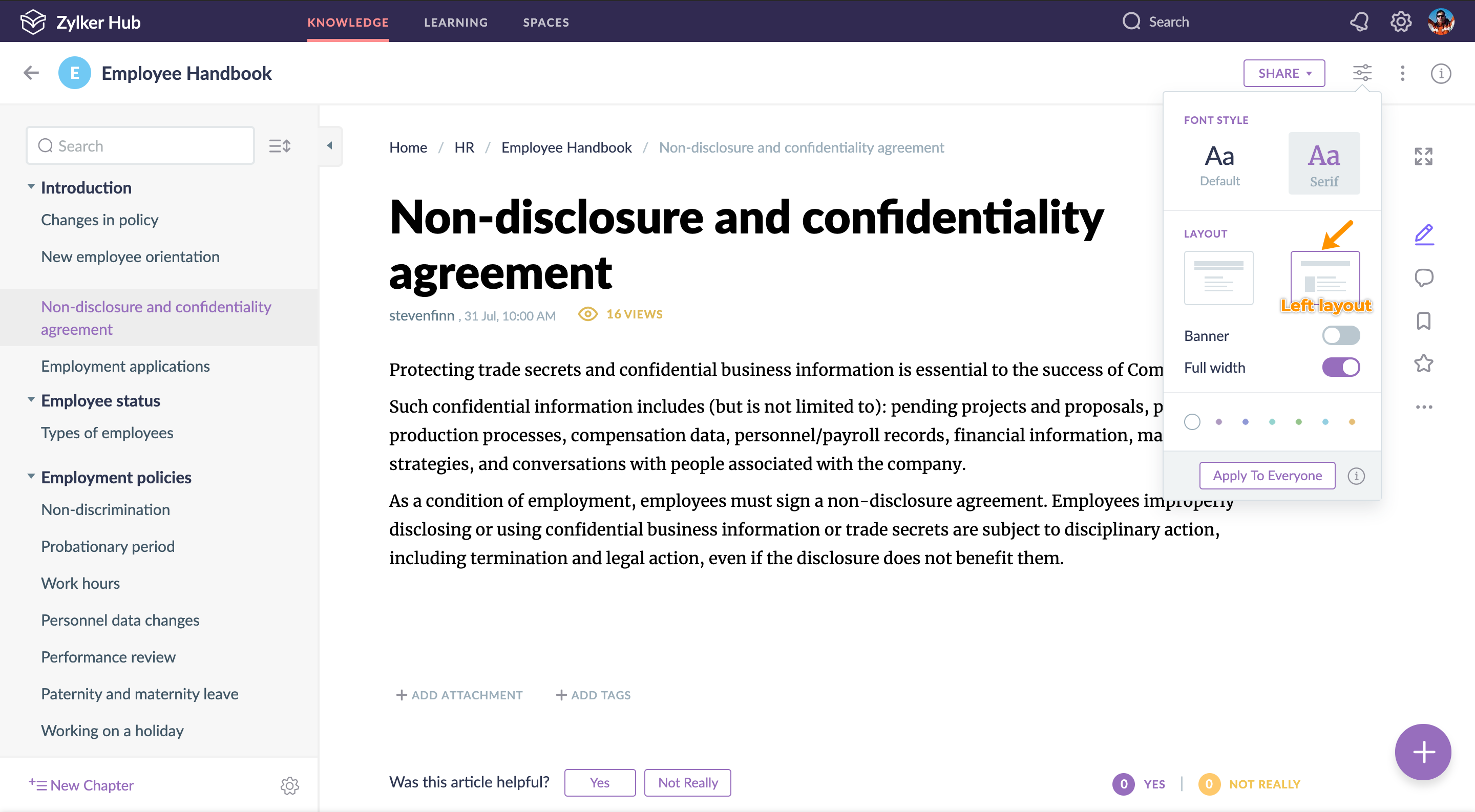Viewport: 1475px width, 812px height.
Task: Switch to the LEARNING tab
Action: [x=456, y=23]
